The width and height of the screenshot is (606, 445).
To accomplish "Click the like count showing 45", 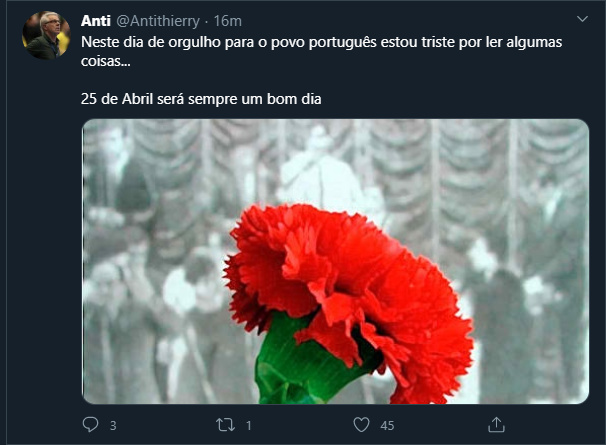I will (387, 426).
